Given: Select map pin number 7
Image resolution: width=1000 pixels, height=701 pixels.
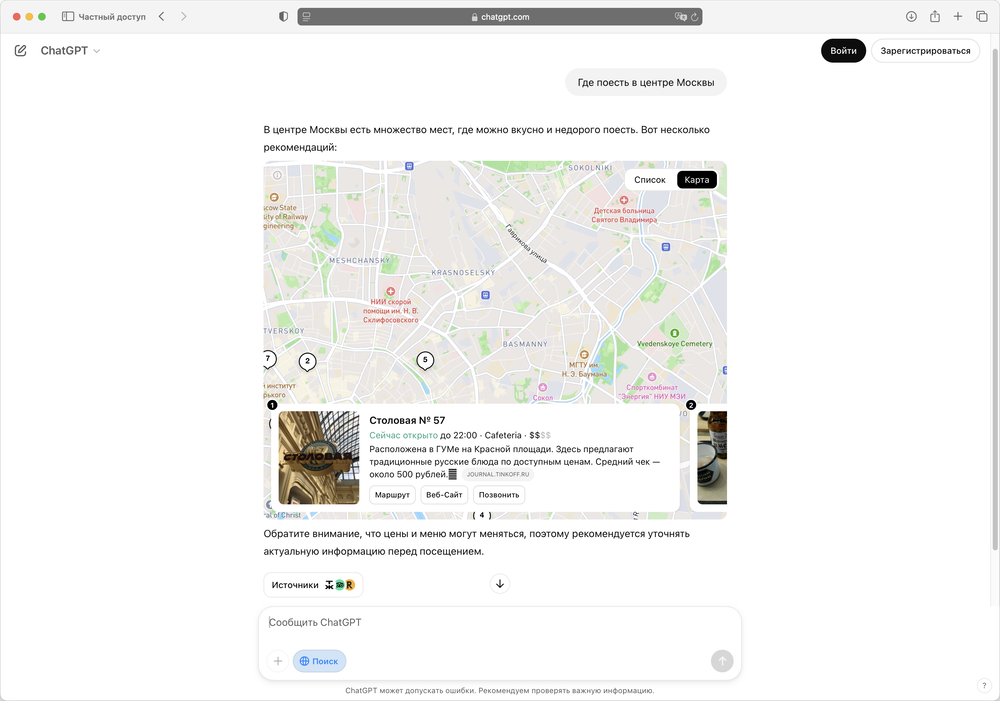Looking at the screenshot, I should 268,360.
